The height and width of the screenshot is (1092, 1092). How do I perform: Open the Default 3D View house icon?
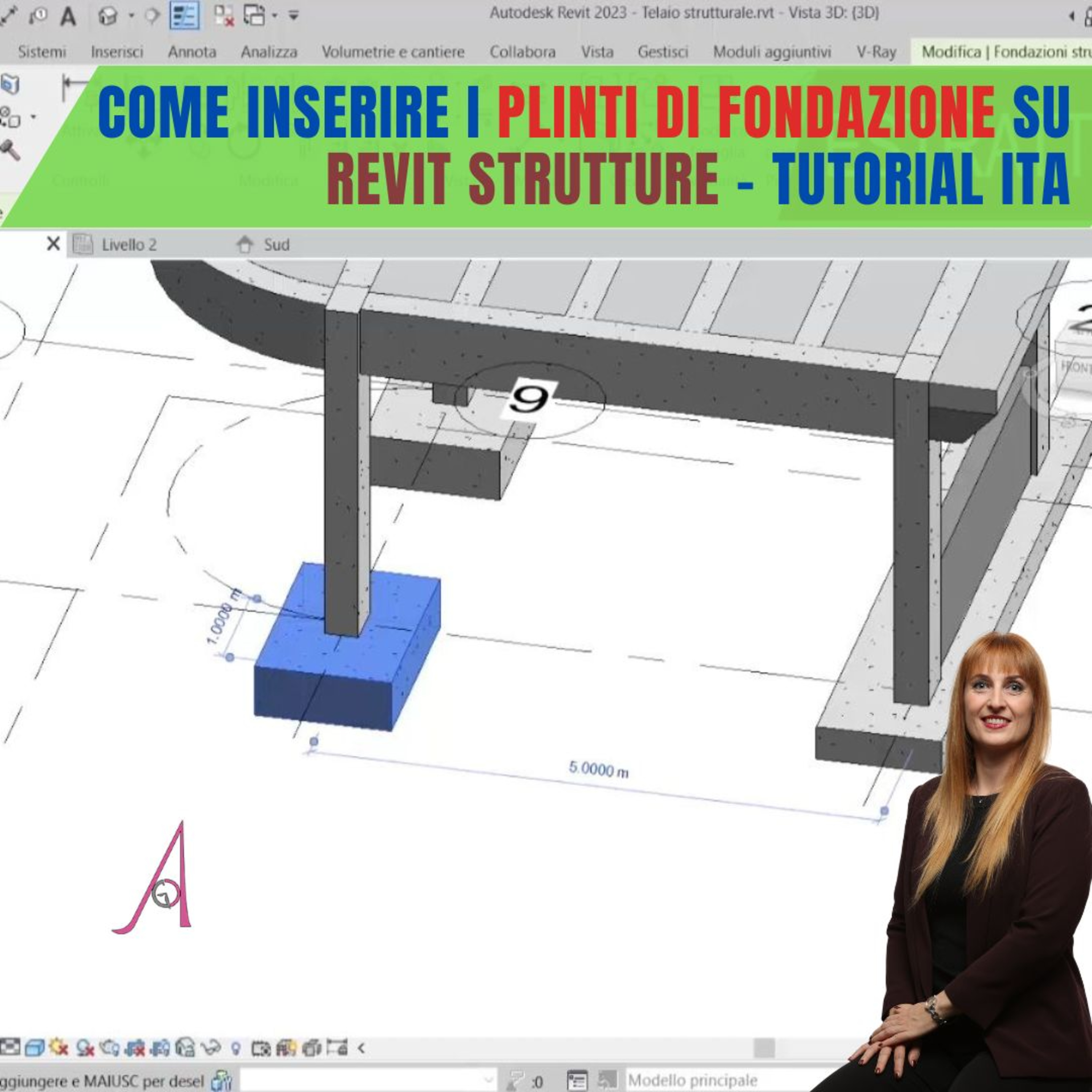[x=107, y=16]
